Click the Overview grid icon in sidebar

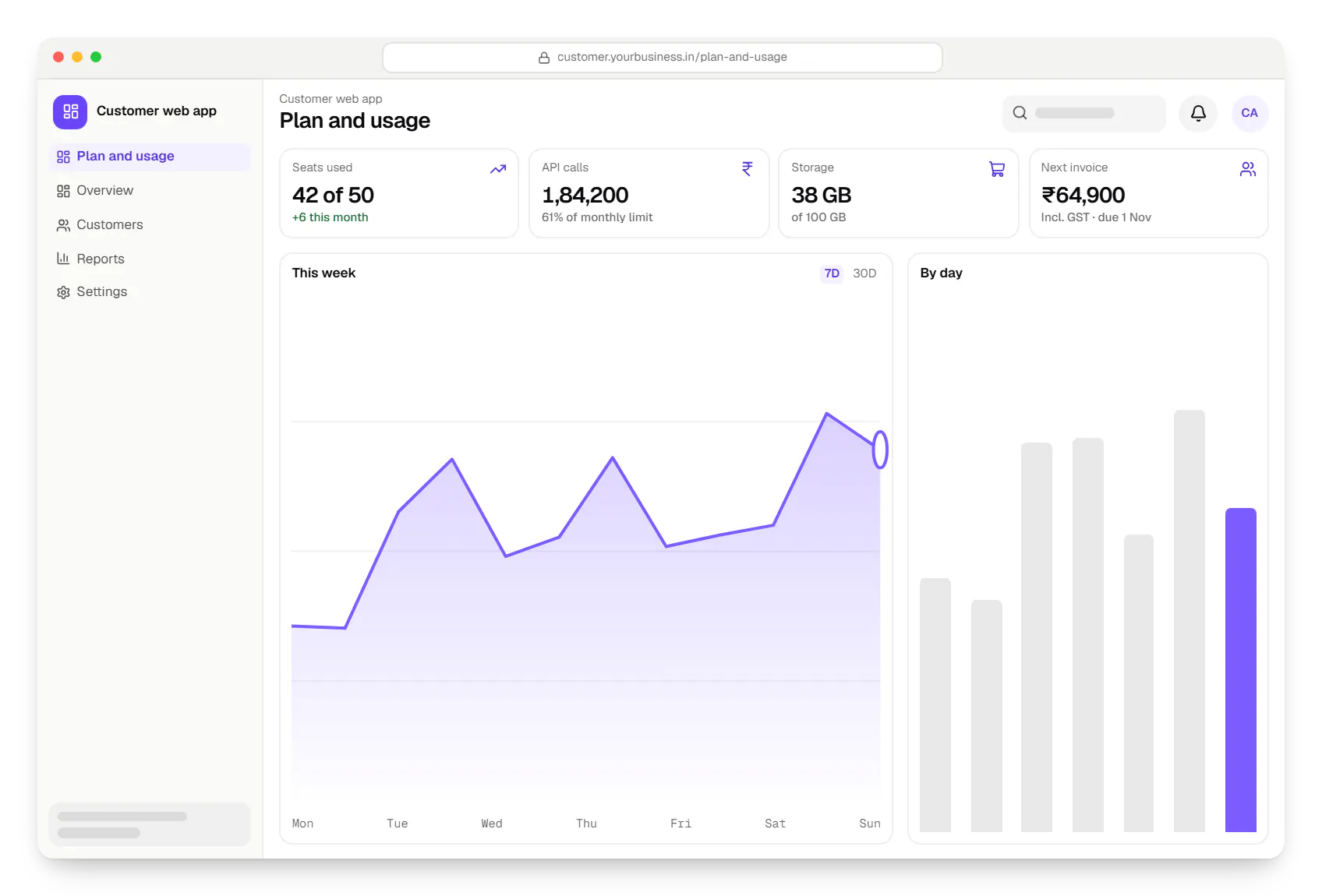(63, 191)
